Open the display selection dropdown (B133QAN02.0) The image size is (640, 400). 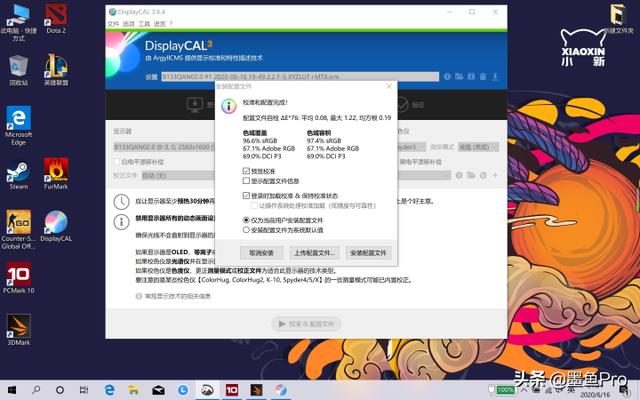click(x=164, y=147)
